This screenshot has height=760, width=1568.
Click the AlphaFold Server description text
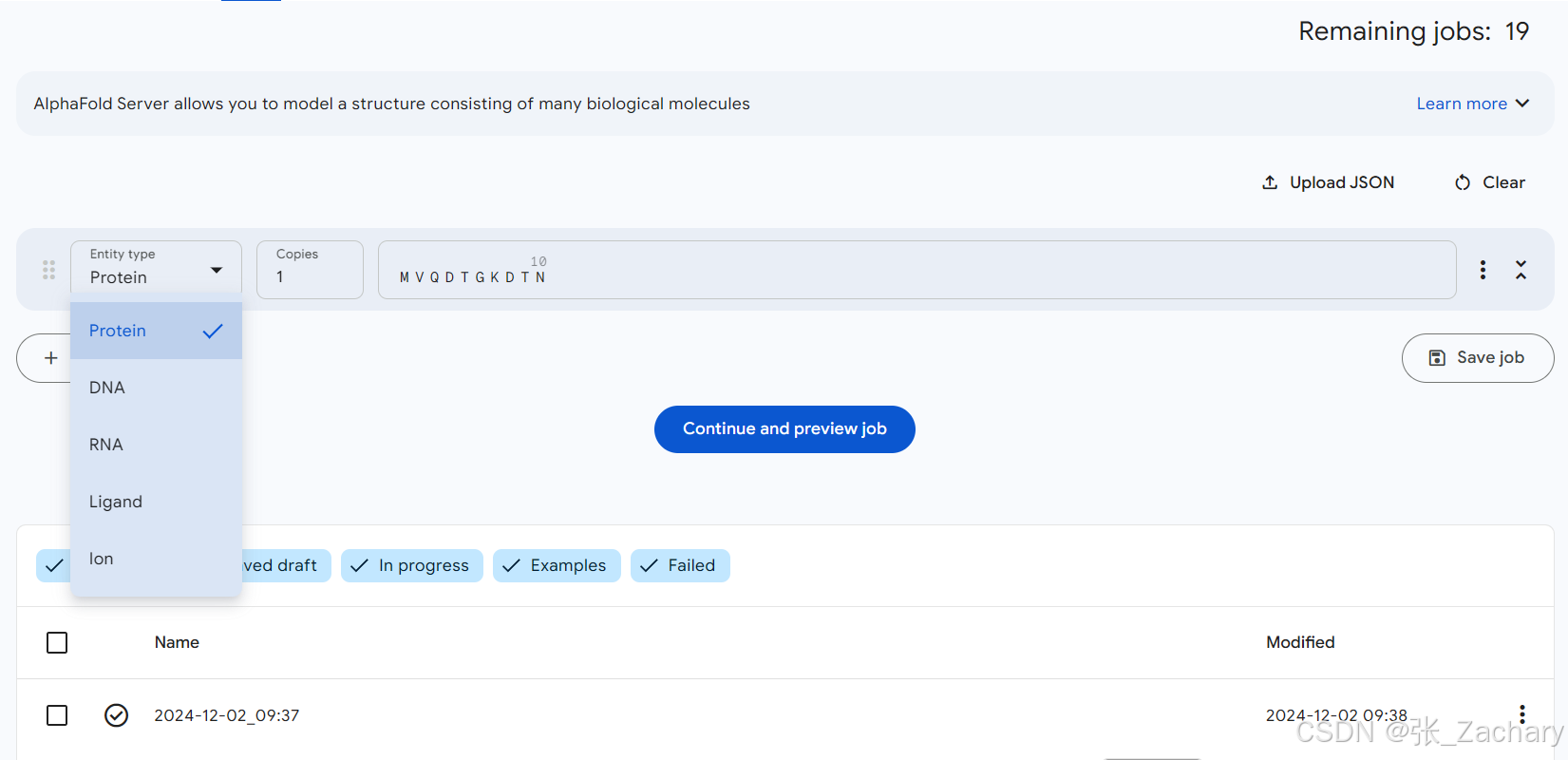(x=391, y=104)
